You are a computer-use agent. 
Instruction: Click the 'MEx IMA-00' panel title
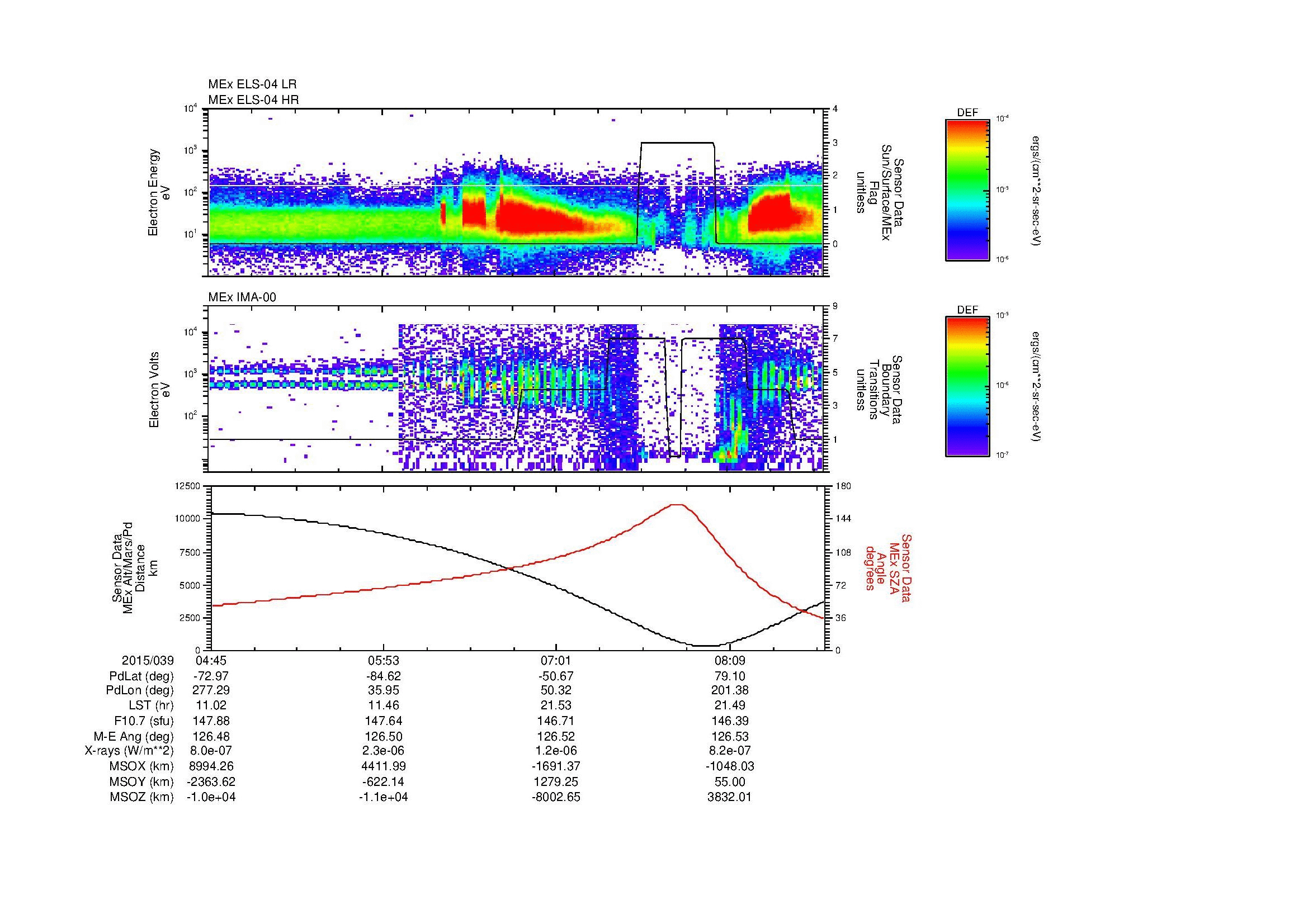(x=242, y=297)
